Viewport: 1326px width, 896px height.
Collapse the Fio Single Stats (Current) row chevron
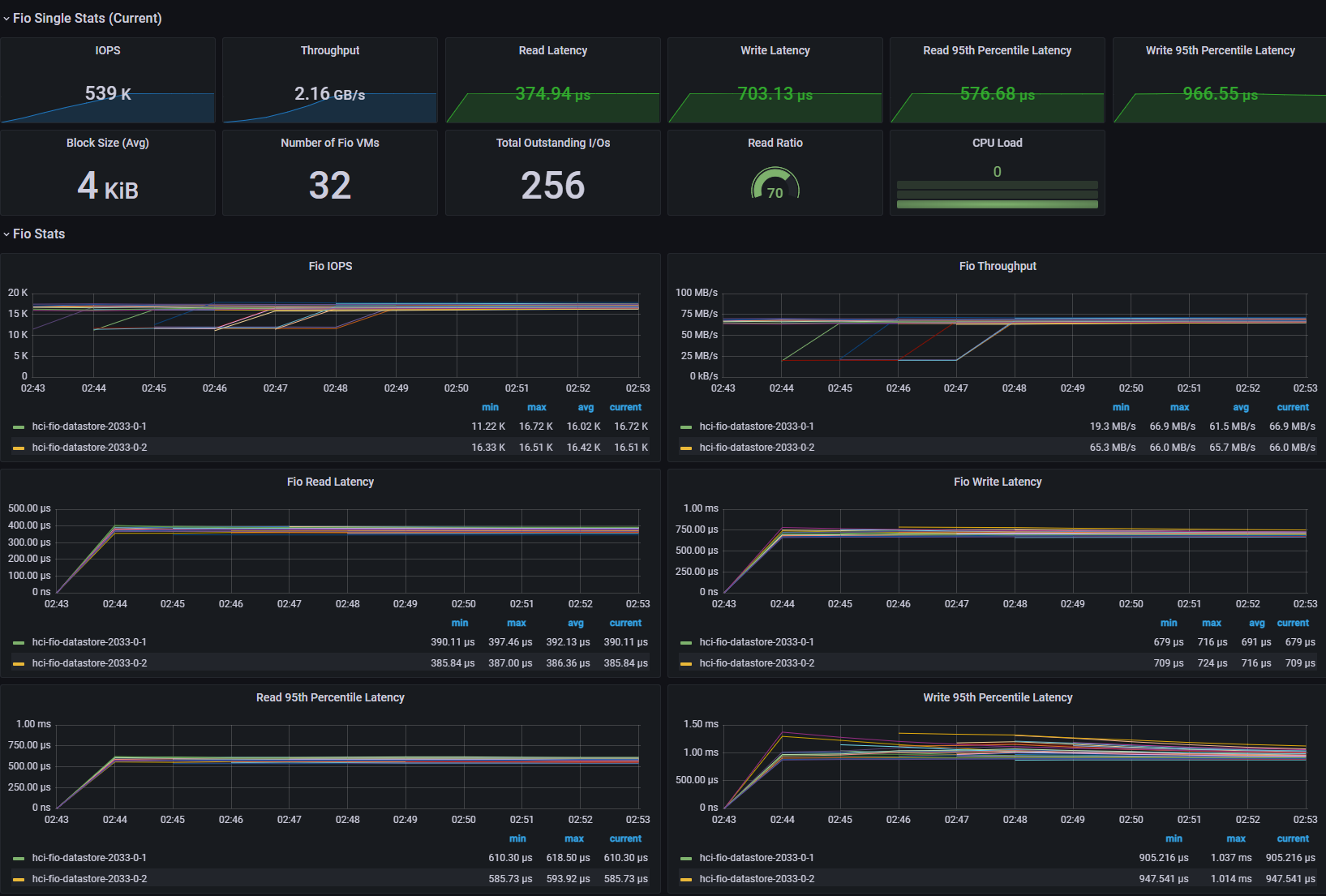tap(6, 19)
